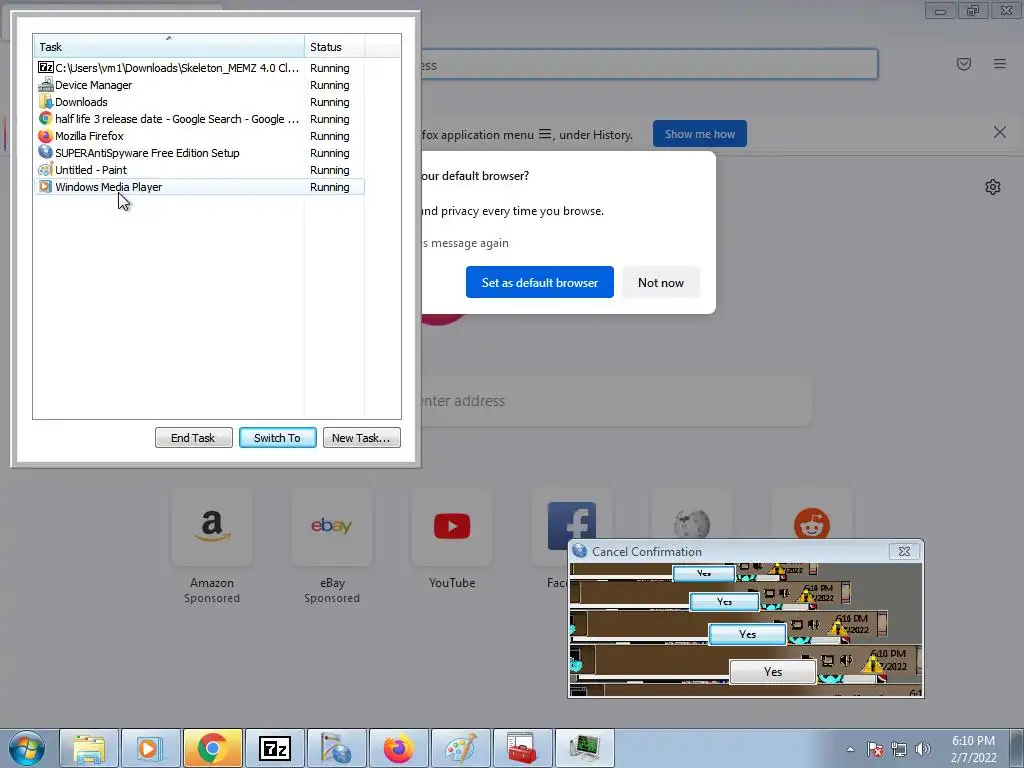Open Windows Explorer from the taskbar

pyautogui.click(x=89, y=748)
